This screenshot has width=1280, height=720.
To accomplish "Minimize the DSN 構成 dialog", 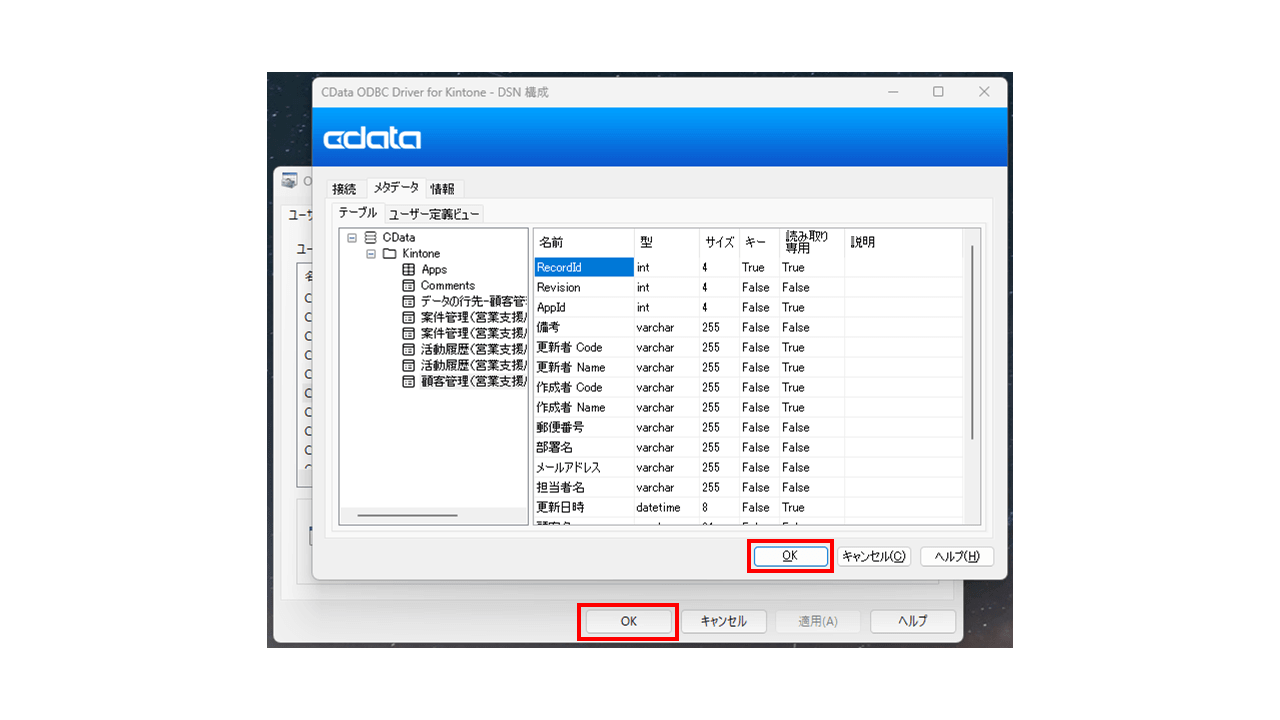I will [x=892, y=92].
